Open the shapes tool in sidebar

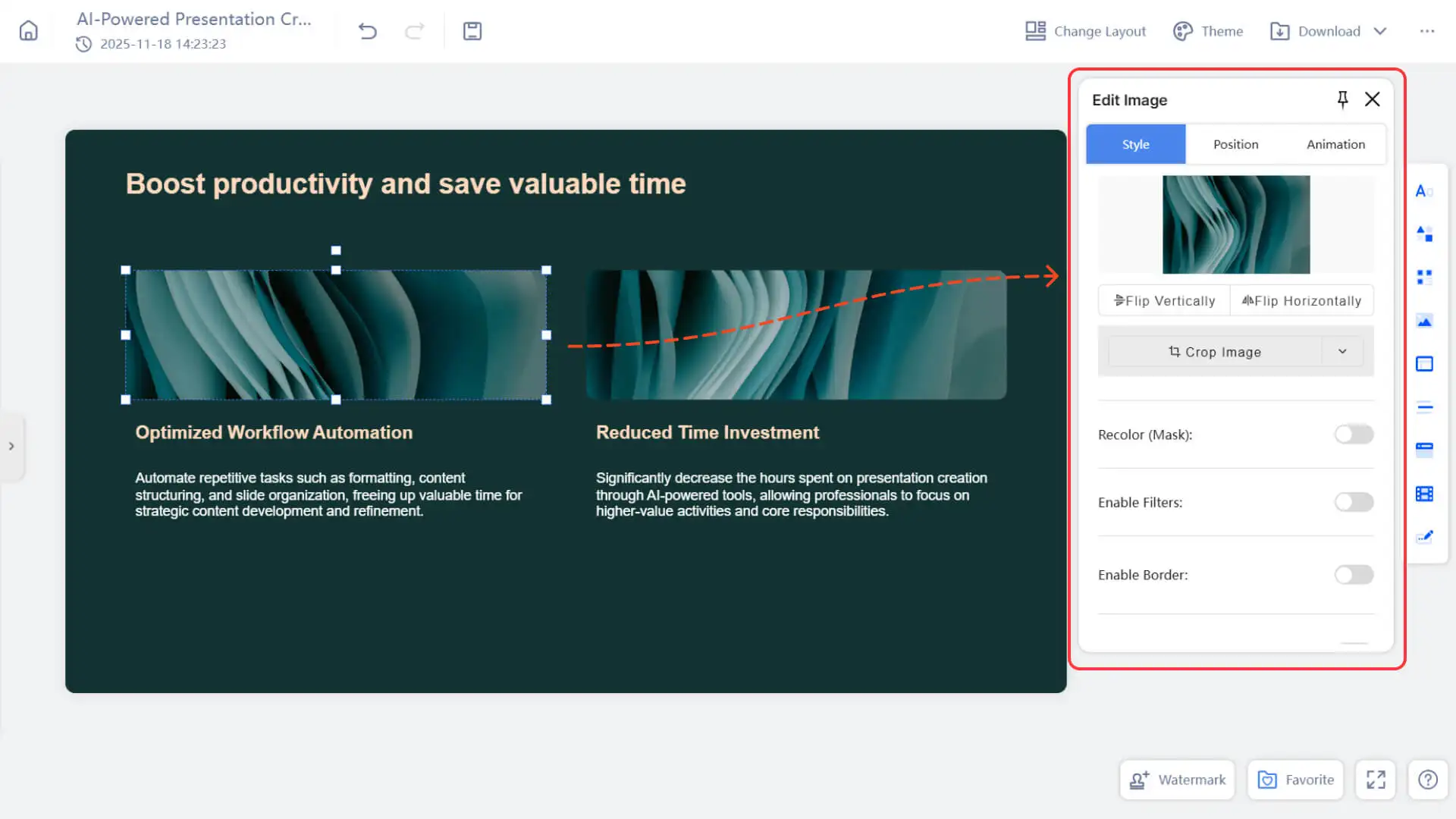tap(1424, 234)
